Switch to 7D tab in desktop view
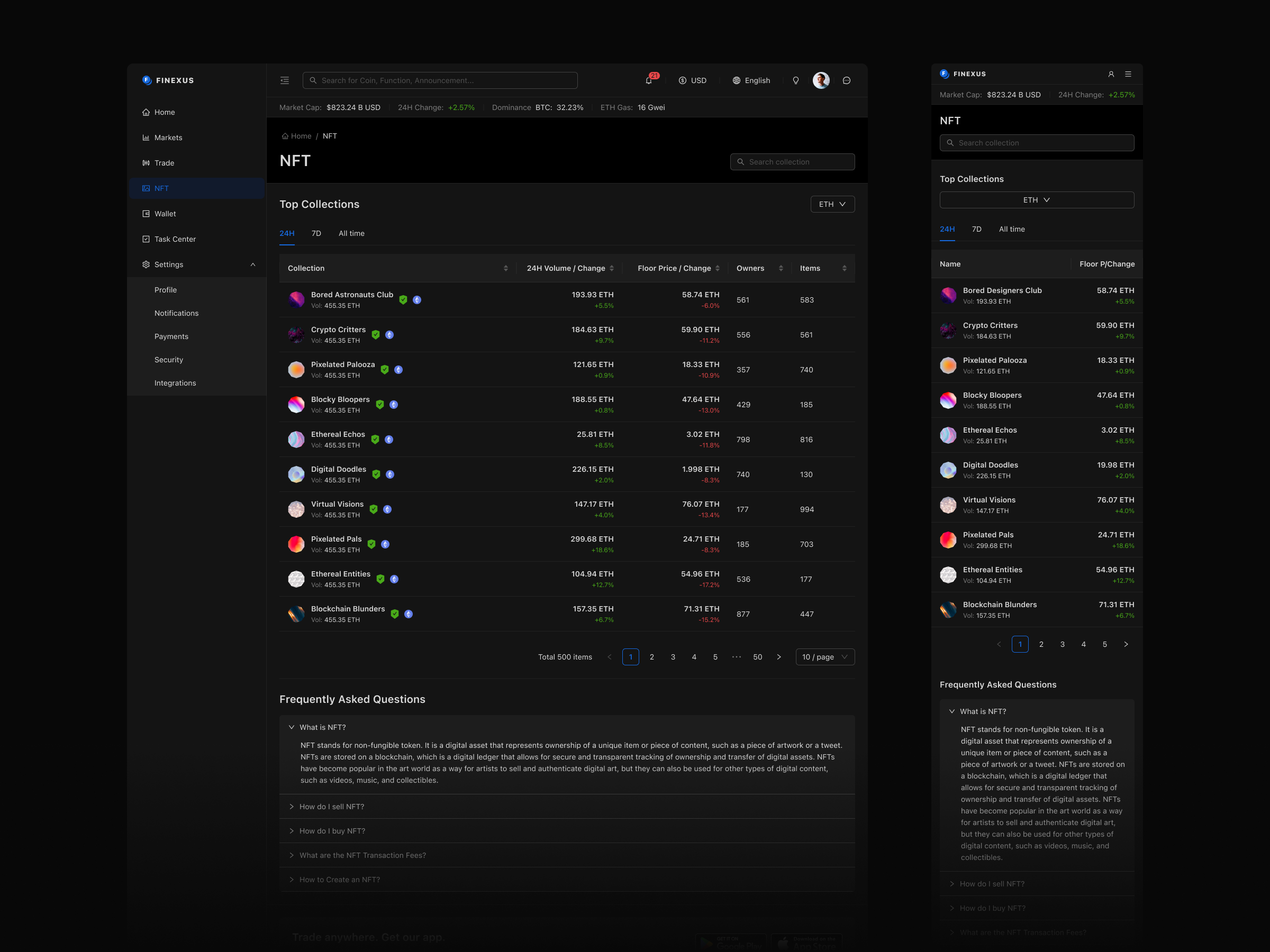Image resolution: width=1270 pixels, height=952 pixels. click(316, 234)
